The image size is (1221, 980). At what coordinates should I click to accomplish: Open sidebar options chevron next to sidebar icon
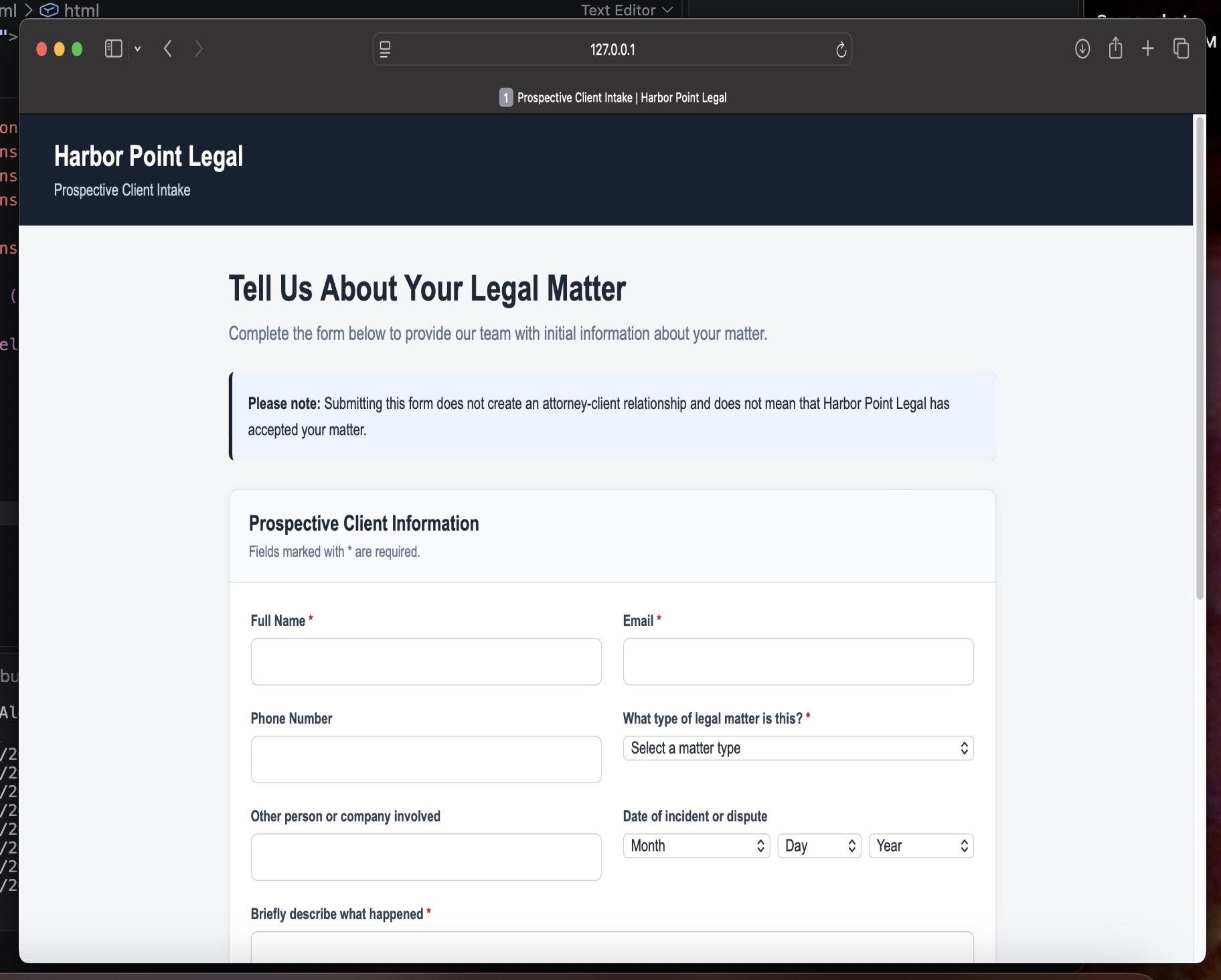pos(138,49)
